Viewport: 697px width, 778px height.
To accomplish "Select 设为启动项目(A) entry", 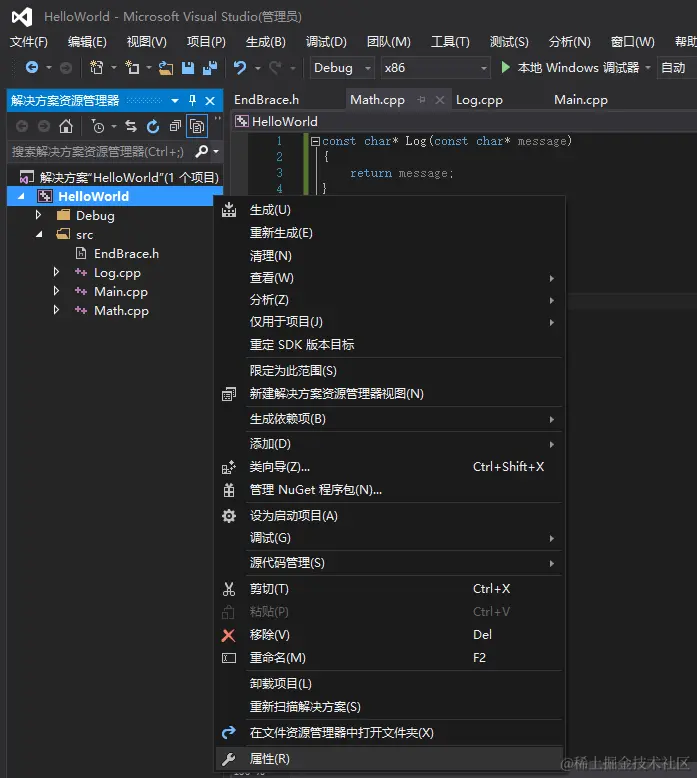I will pyautogui.click(x=389, y=516).
